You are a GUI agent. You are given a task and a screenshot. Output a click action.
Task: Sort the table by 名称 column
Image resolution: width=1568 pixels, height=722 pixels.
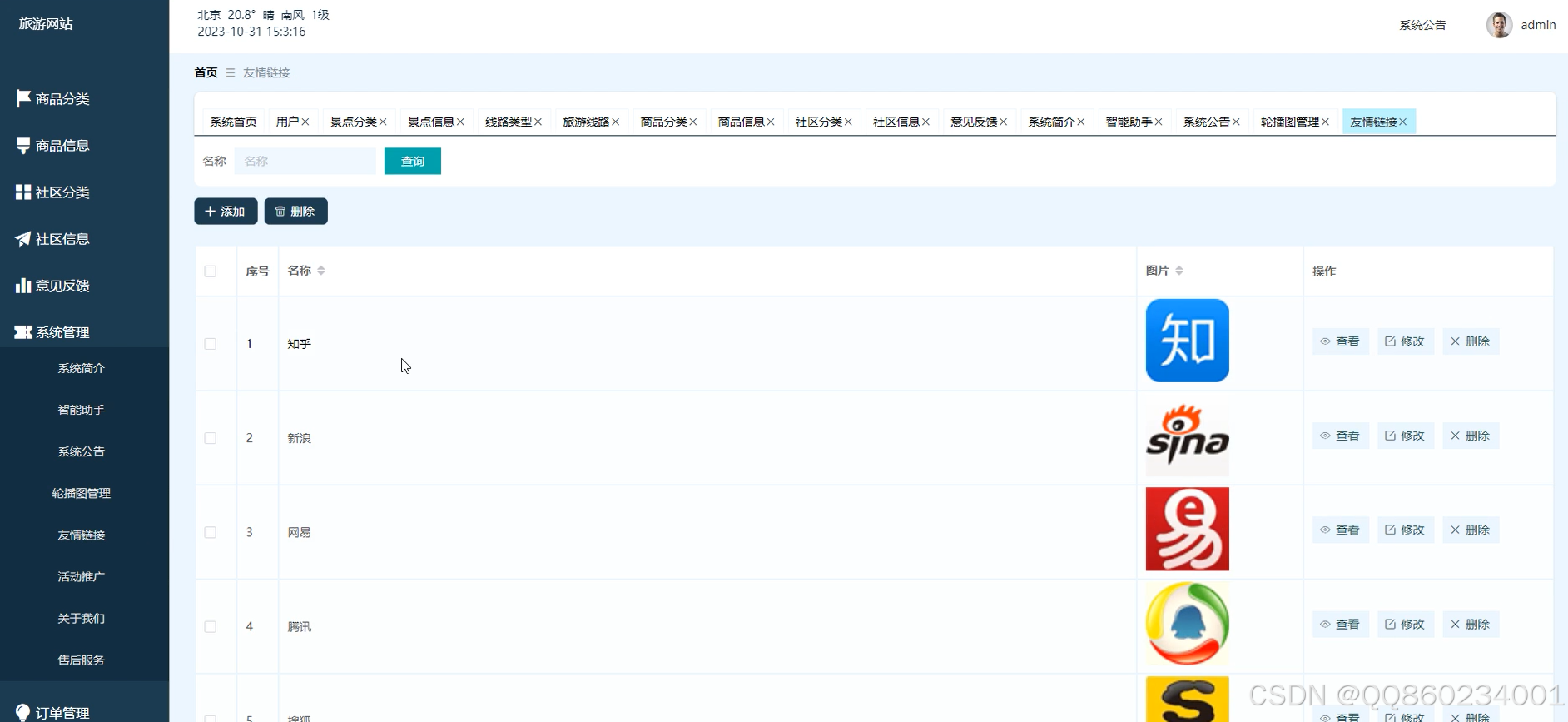(x=321, y=271)
